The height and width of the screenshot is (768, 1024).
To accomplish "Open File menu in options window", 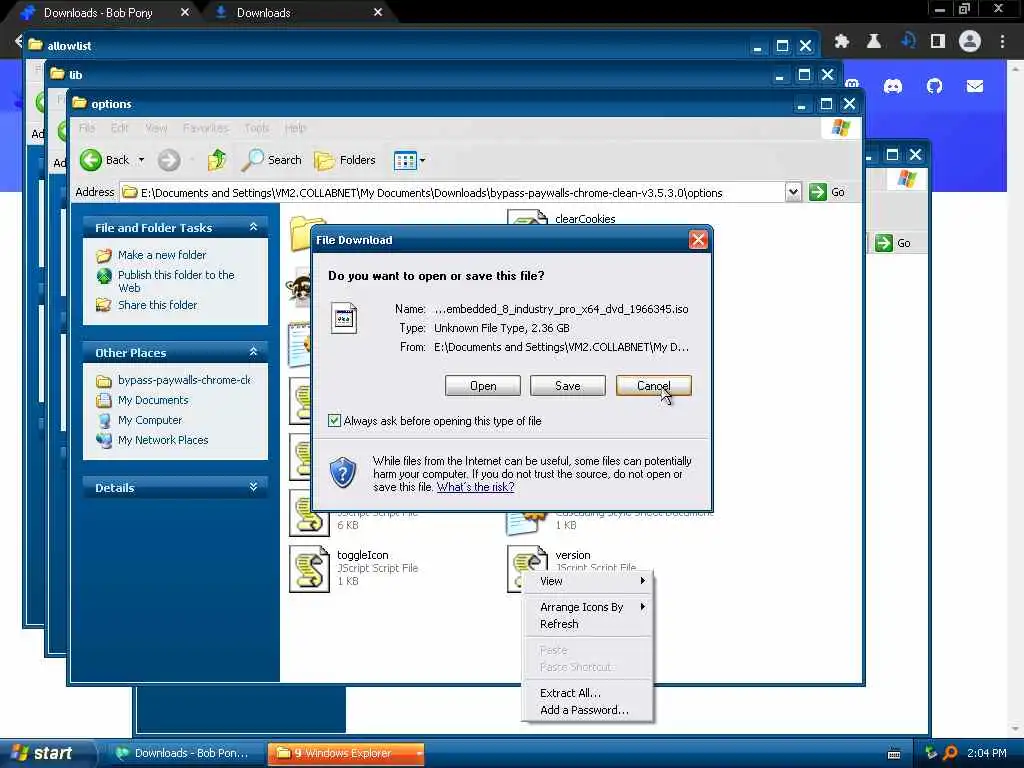I will [x=87, y=128].
